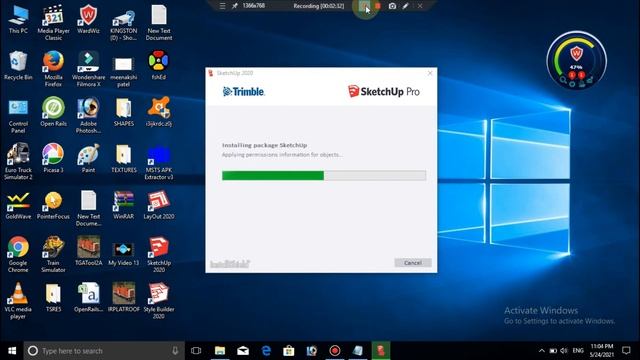Launch Microsoft Edge from the taskbar
640x360 pixels.
pyautogui.click(x=266, y=351)
